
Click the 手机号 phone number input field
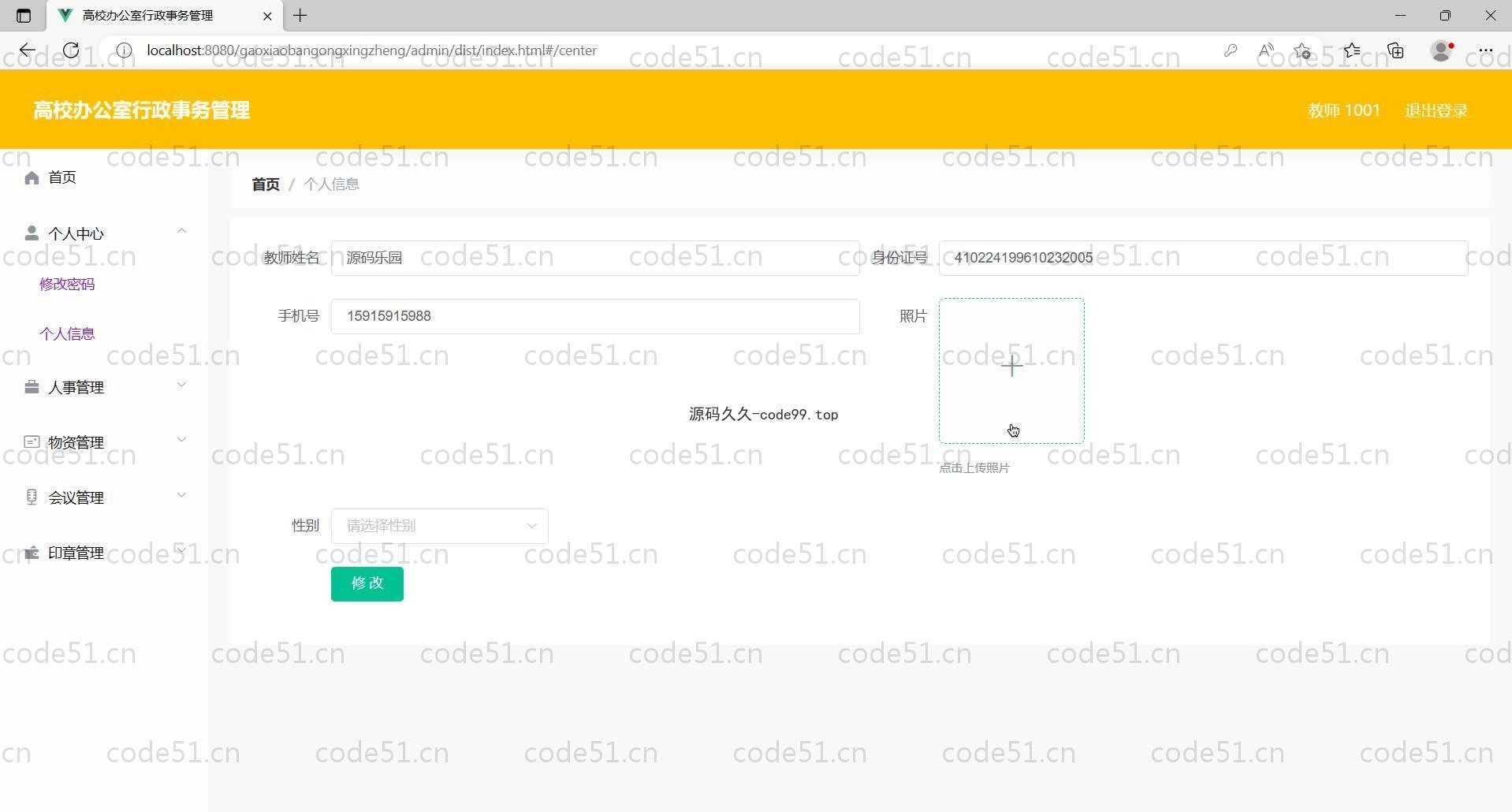pyautogui.click(x=595, y=316)
